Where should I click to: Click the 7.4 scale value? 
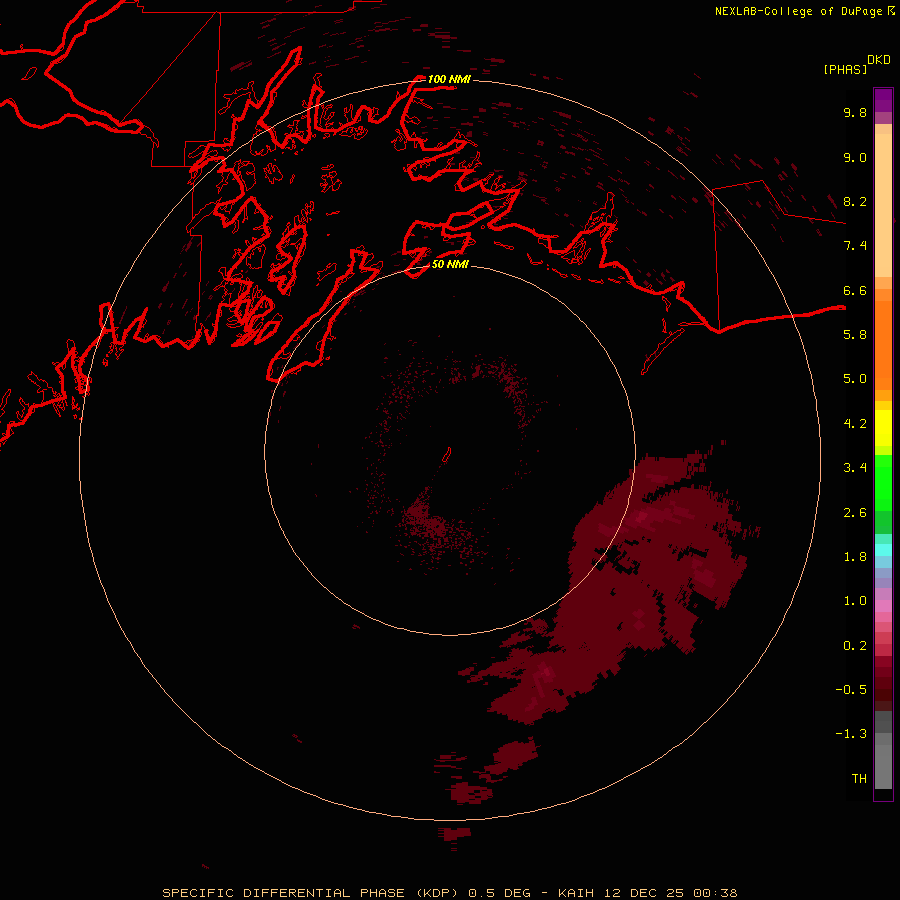pos(855,246)
